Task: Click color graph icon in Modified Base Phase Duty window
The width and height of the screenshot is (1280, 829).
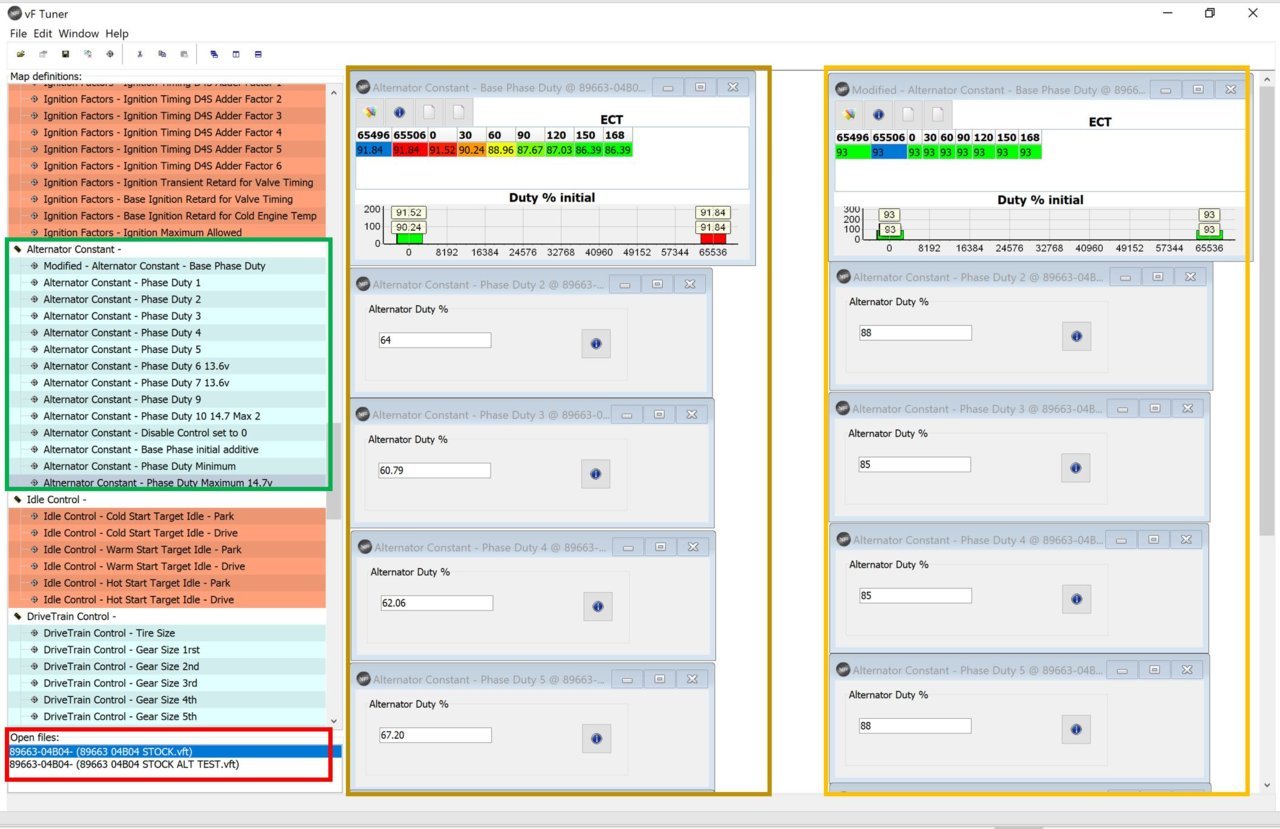Action: pos(849,114)
